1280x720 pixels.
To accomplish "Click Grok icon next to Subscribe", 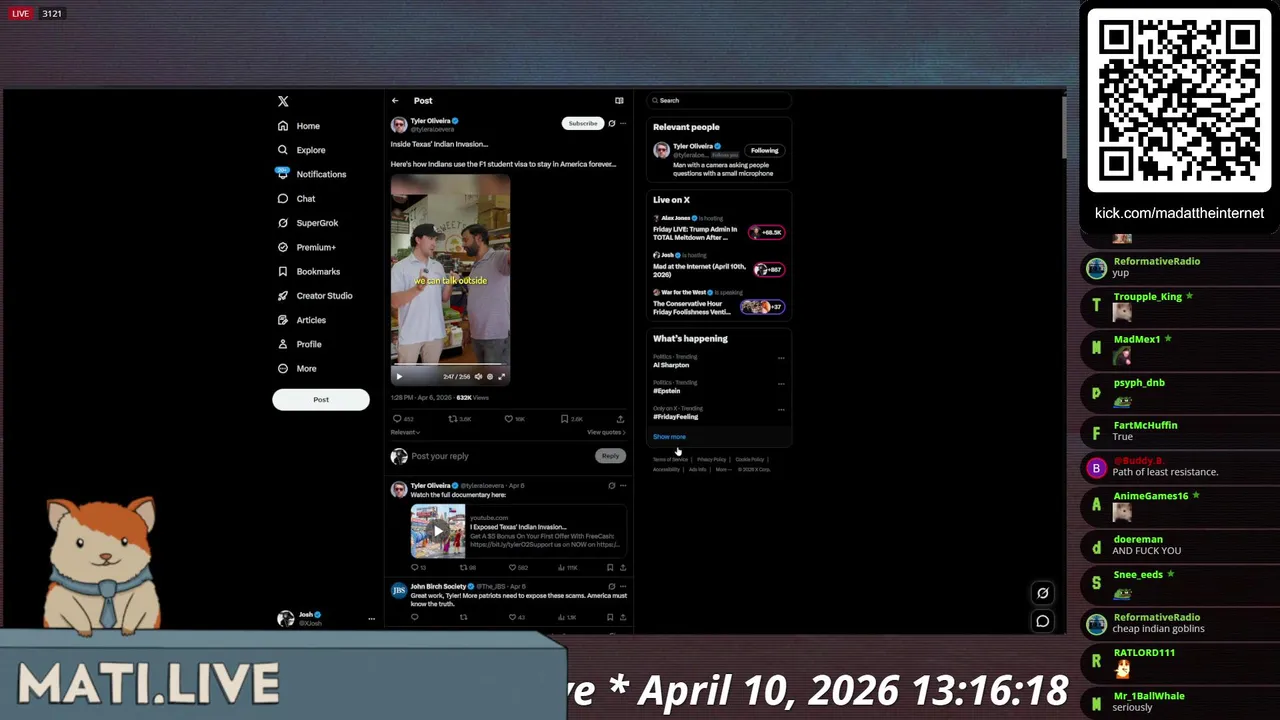I will (x=612, y=123).
